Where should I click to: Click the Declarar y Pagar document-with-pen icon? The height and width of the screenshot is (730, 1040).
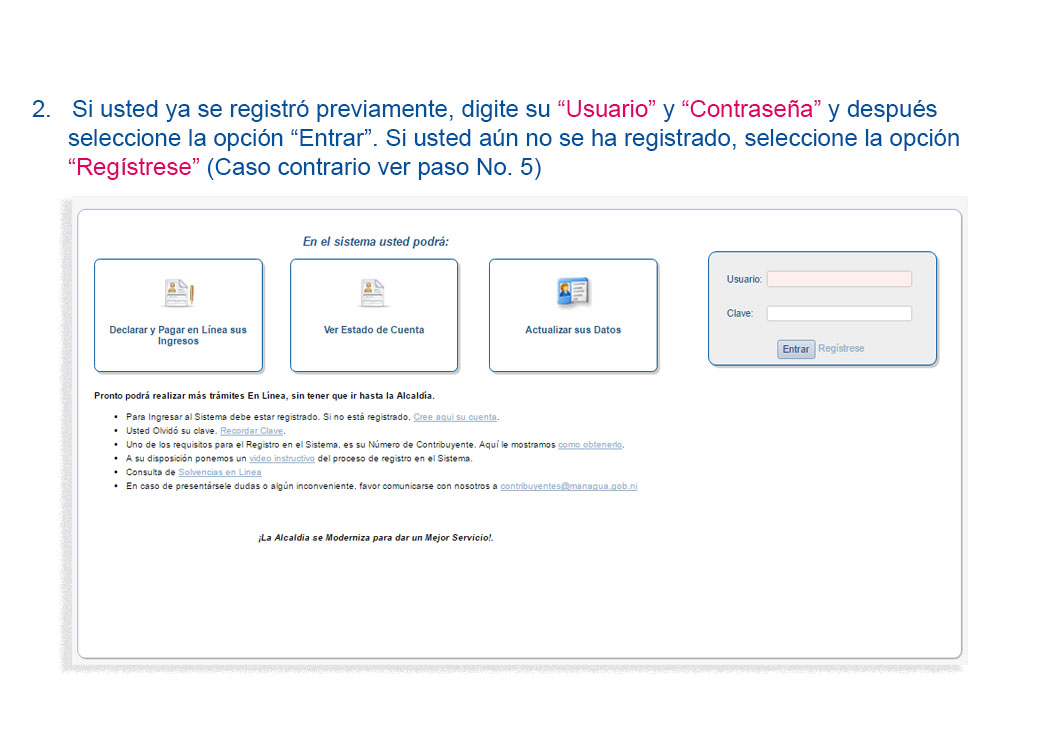pyautogui.click(x=179, y=293)
